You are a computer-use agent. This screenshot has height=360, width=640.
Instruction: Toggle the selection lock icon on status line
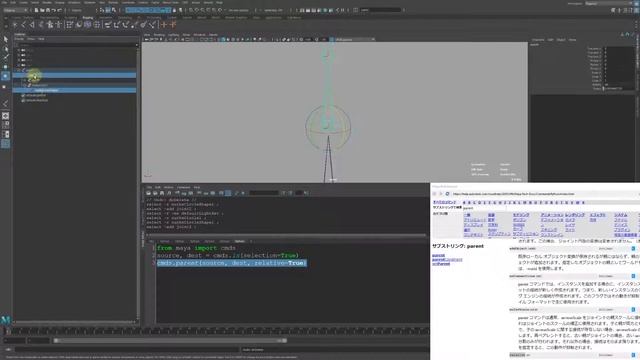coord(175,10)
